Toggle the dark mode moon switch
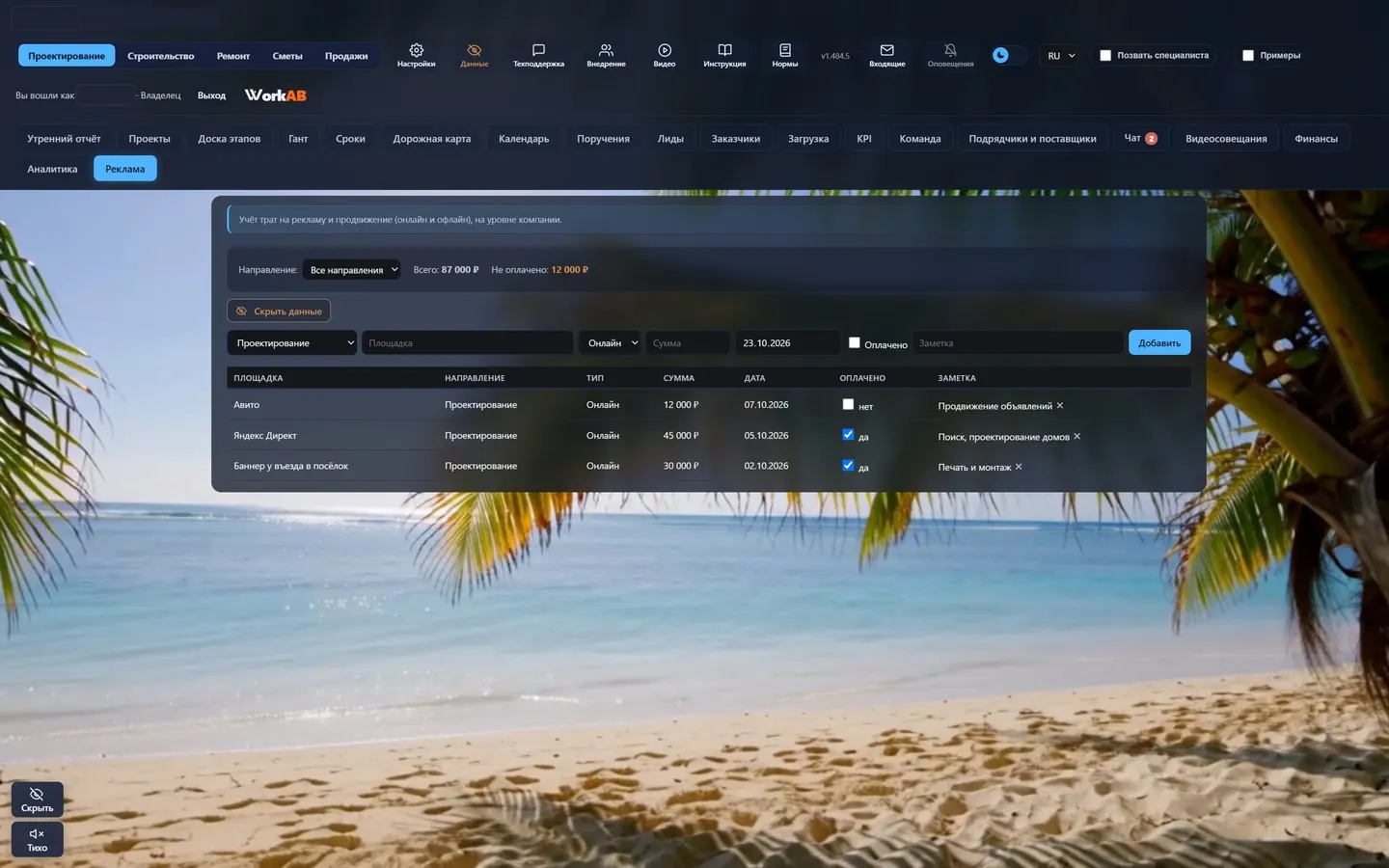Screen dimensions: 1389x868 click(x=1008, y=55)
